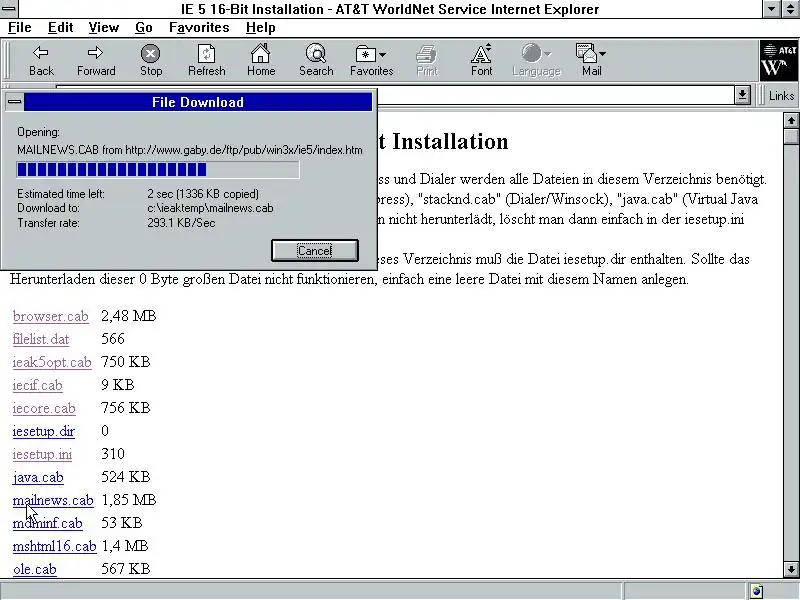Click the 524 KB size of java.cab

click(126, 477)
